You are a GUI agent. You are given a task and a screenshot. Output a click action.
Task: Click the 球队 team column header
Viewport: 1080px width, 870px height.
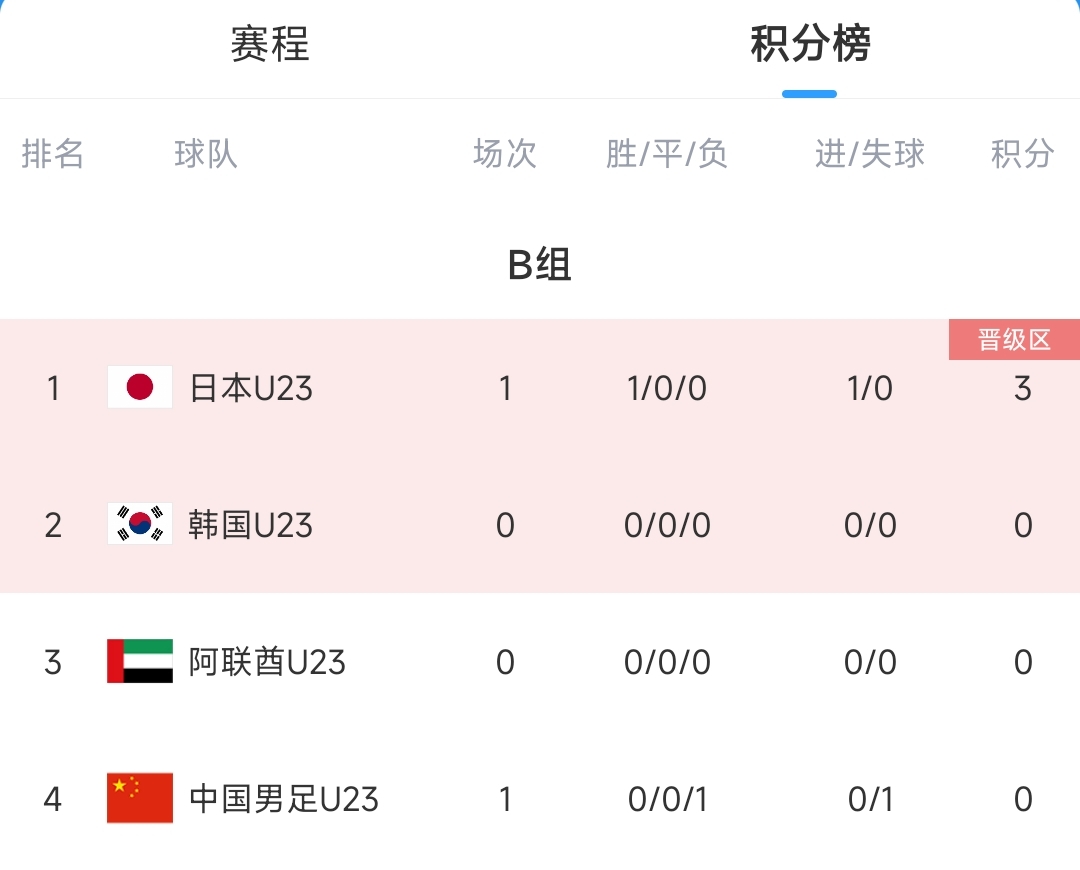click(206, 154)
